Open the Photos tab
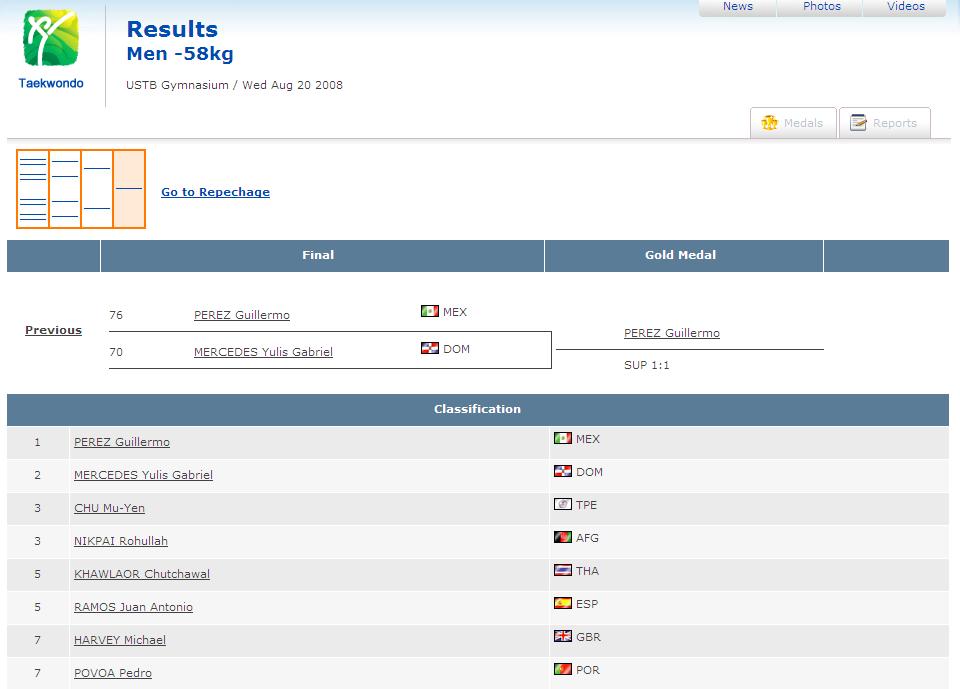The width and height of the screenshot is (960, 689). (821, 7)
